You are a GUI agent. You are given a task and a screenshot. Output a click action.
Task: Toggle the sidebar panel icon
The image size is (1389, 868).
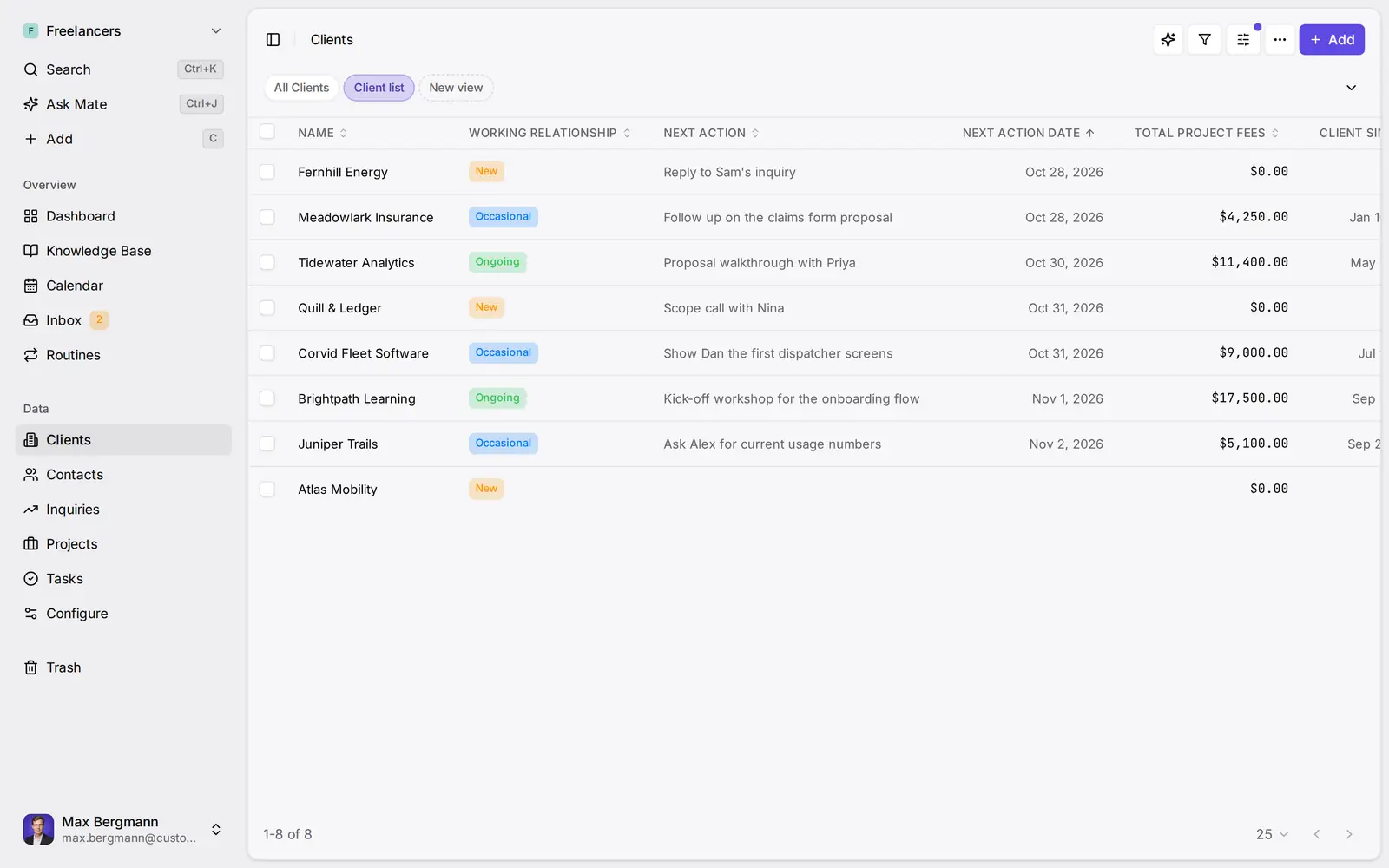273,40
